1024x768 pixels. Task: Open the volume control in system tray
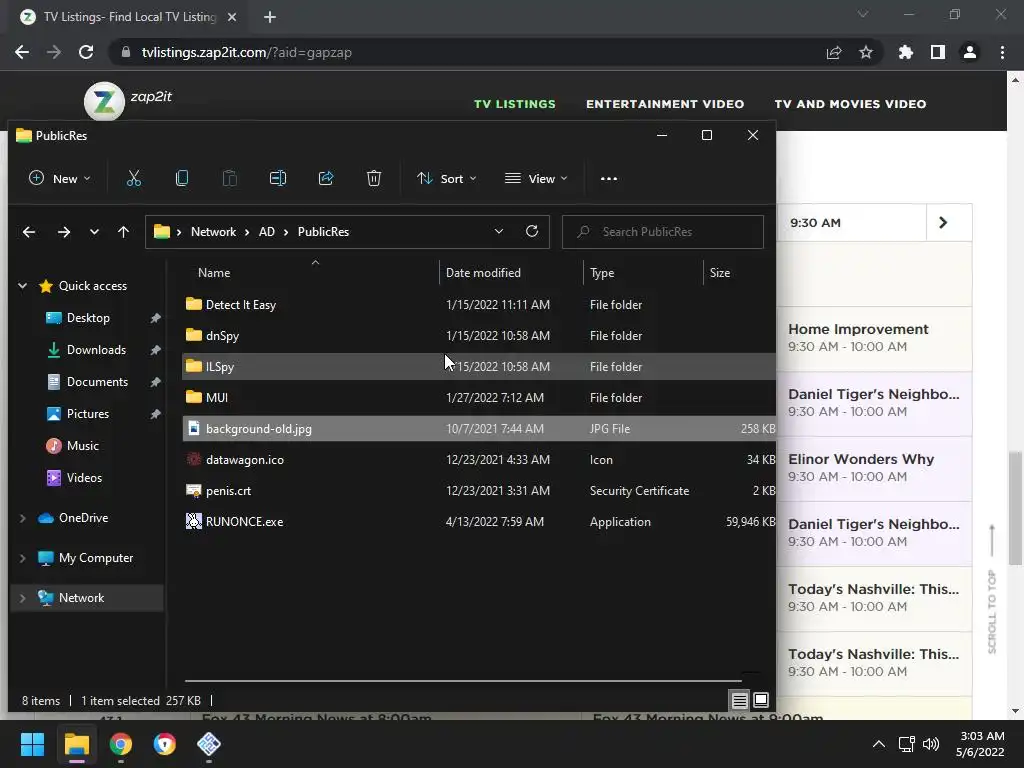coord(931,744)
